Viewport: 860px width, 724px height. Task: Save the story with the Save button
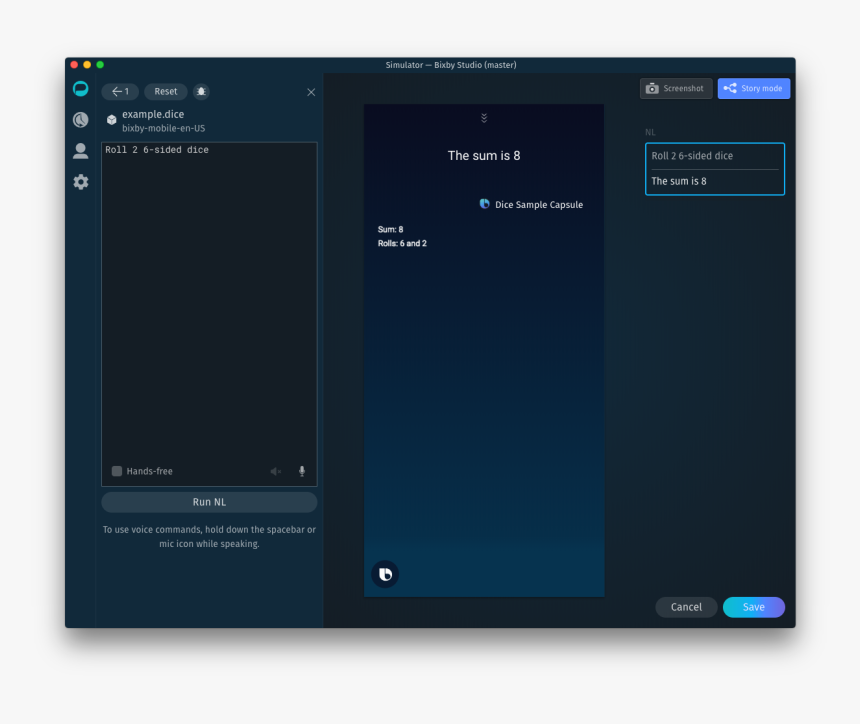753,607
